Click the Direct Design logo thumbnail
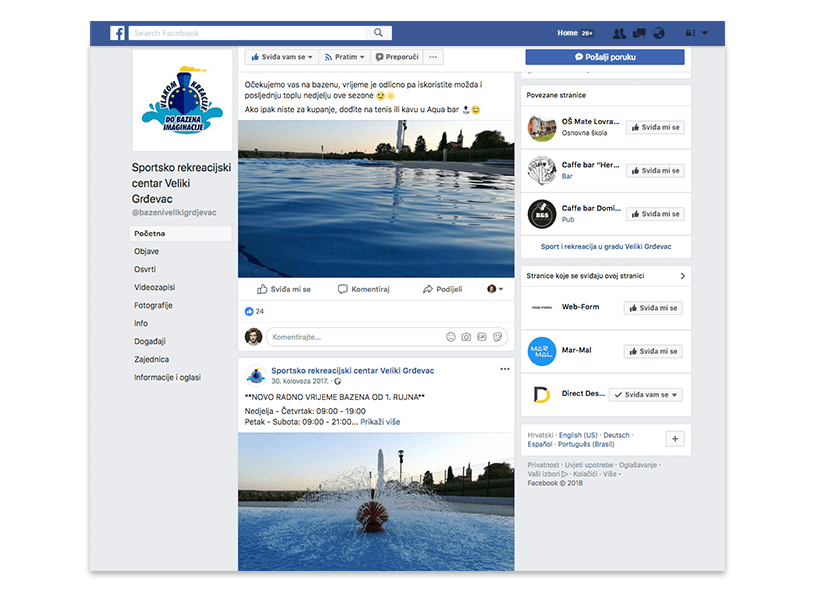This screenshot has width=815, height=600. [542, 395]
